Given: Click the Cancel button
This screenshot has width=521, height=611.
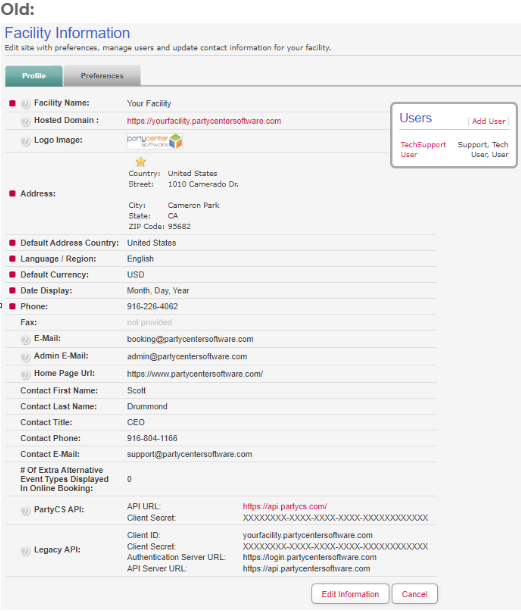Looking at the screenshot, I should 415,594.
